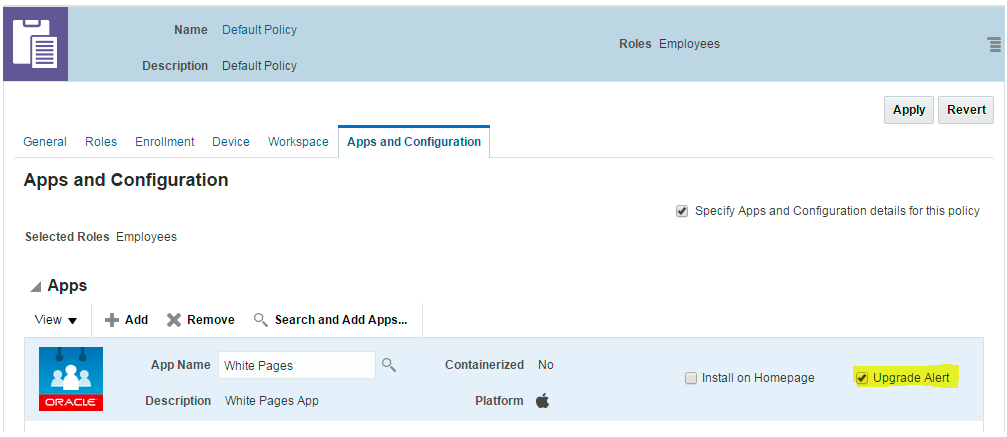This screenshot has width=1007, height=437.
Task: Select the Apps and Configuration tab
Action: click(414, 142)
